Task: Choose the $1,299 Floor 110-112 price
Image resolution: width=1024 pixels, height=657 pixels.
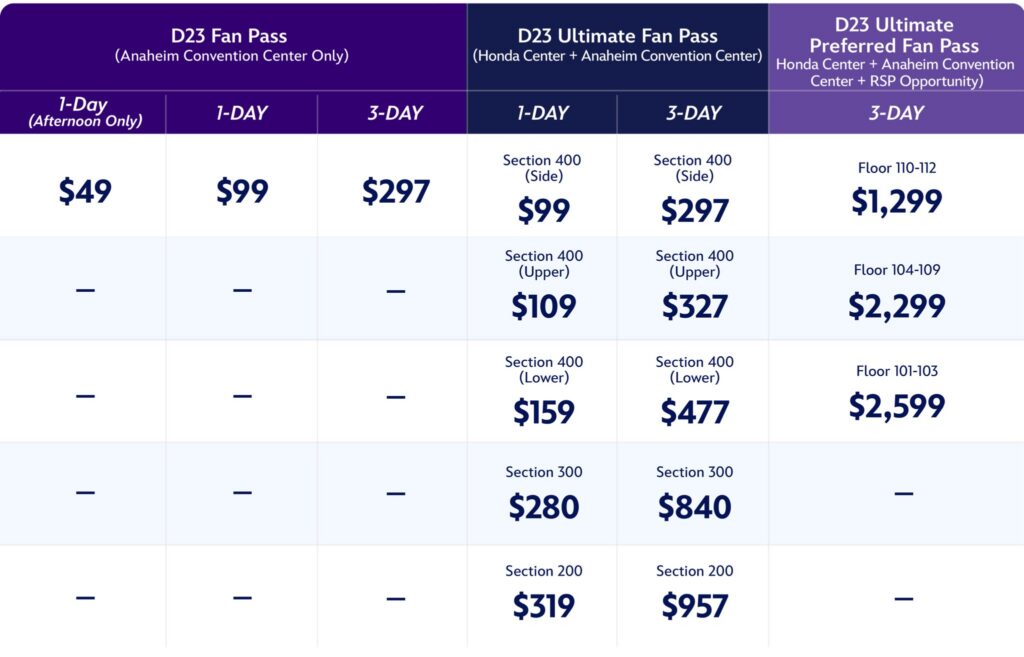Action: tap(896, 201)
